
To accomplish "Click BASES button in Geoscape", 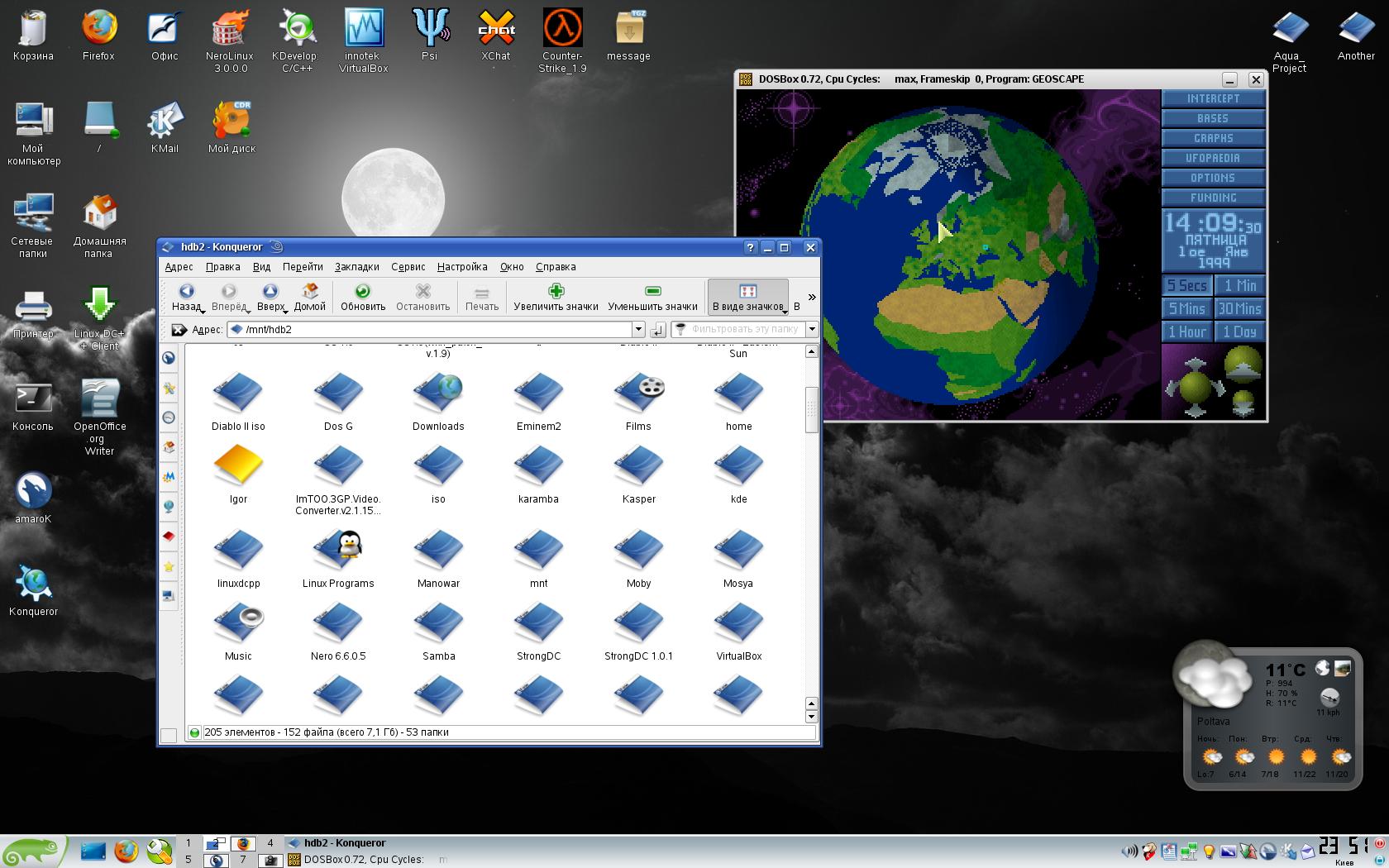I will [x=1213, y=118].
